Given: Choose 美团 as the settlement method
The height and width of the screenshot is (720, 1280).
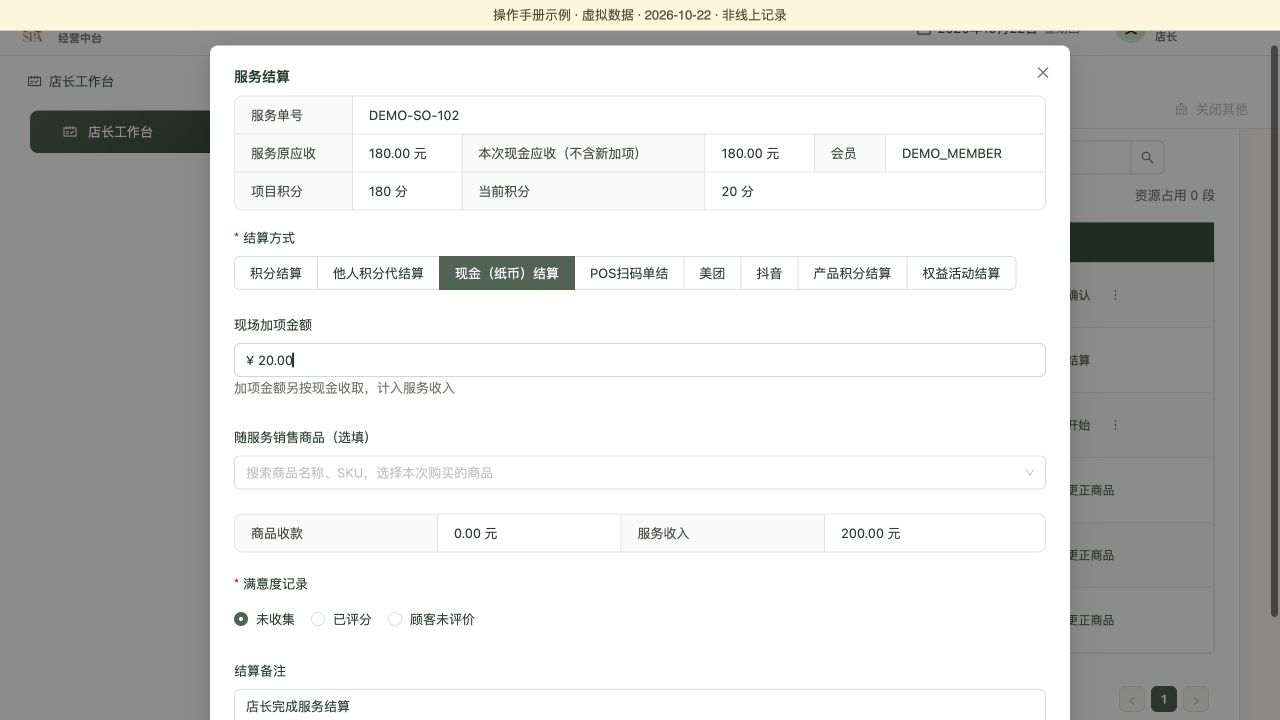Looking at the screenshot, I should 712,273.
